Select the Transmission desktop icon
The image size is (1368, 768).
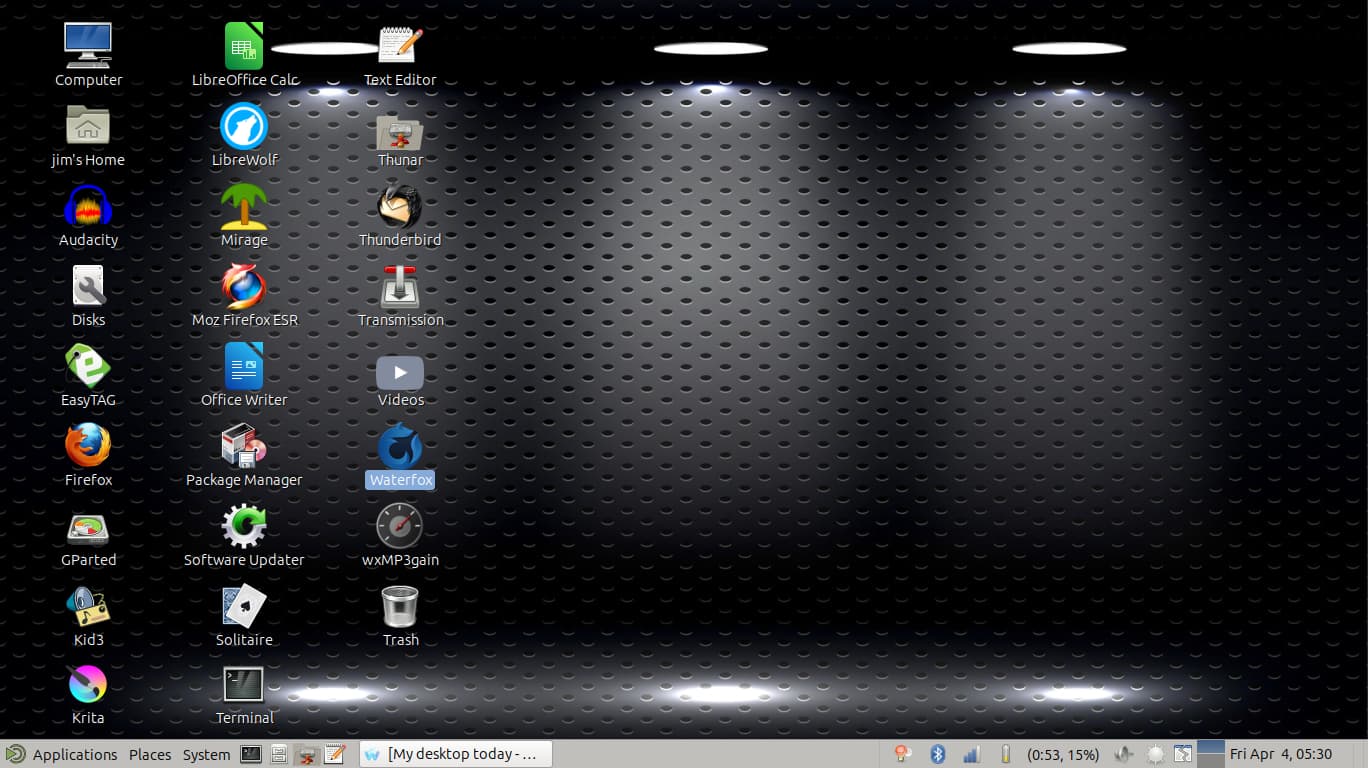click(x=400, y=286)
